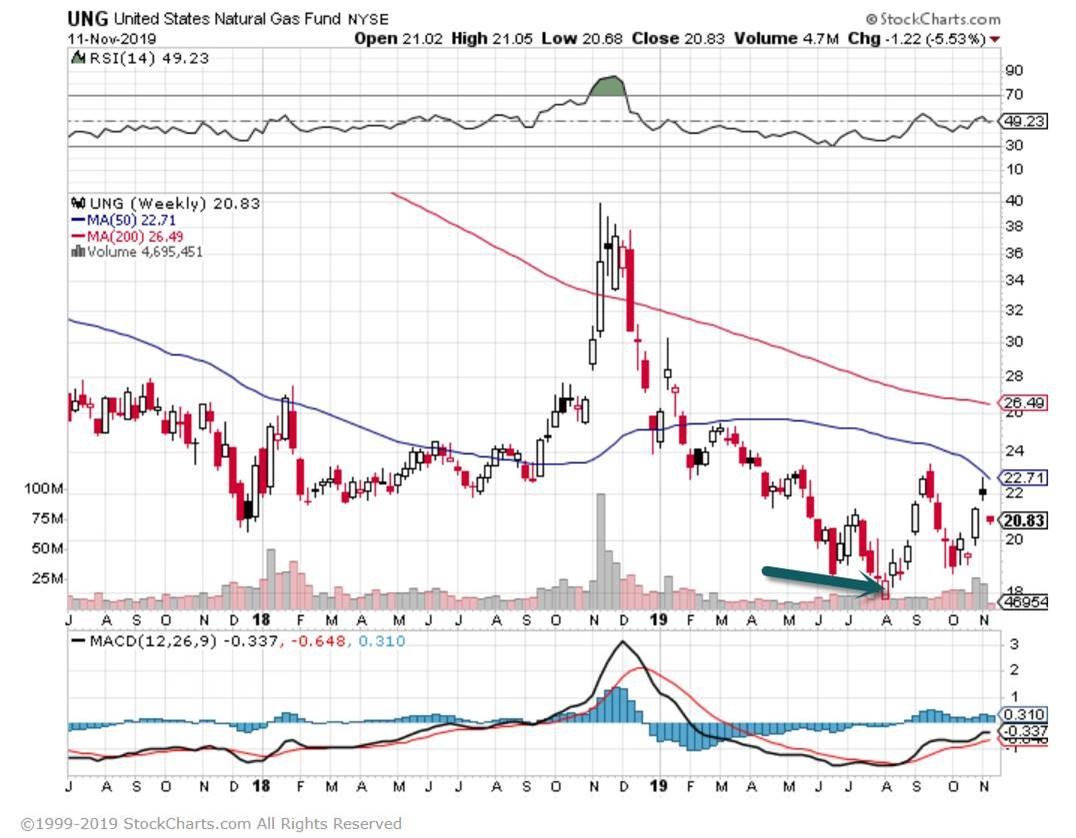
Task: Click the bold 18 year label under MACD panel
Action: coord(261,787)
